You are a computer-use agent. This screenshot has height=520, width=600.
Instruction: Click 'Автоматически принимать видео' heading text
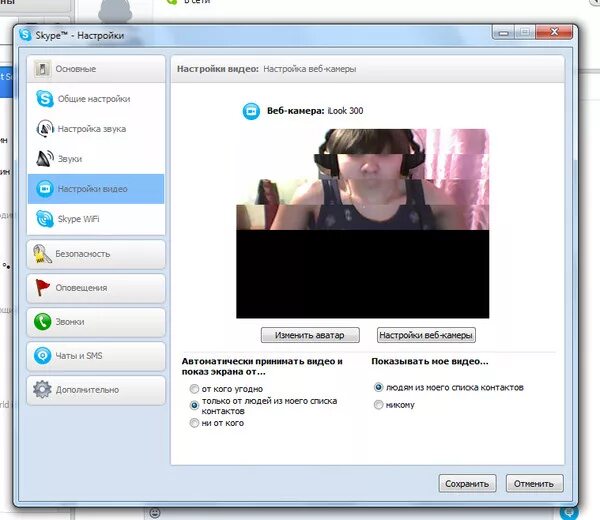(x=262, y=366)
